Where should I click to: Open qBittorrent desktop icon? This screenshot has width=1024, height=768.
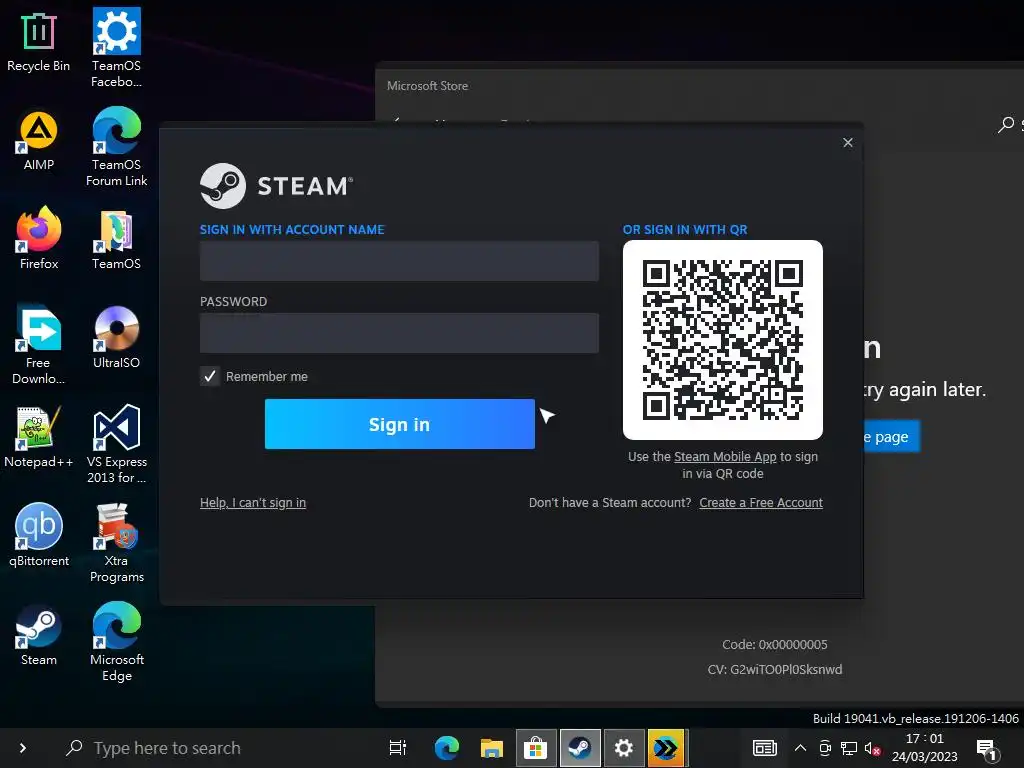pos(39,536)
